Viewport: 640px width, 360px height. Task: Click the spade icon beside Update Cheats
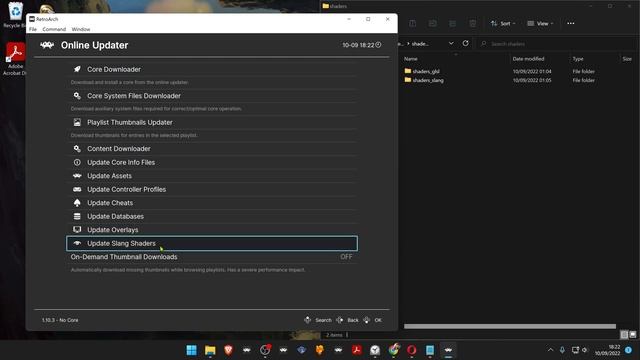coord(77,203)
